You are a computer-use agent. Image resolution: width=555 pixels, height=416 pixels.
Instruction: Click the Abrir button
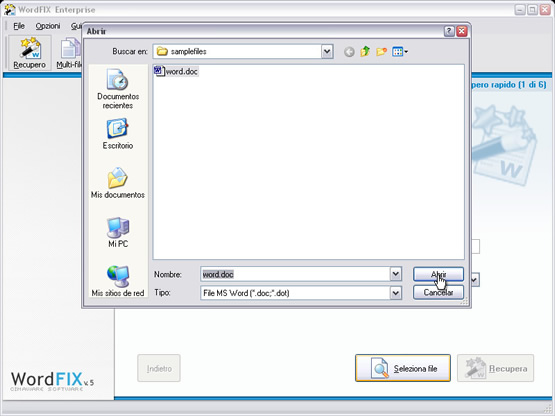pyautogui.click(x=438, y=274)
